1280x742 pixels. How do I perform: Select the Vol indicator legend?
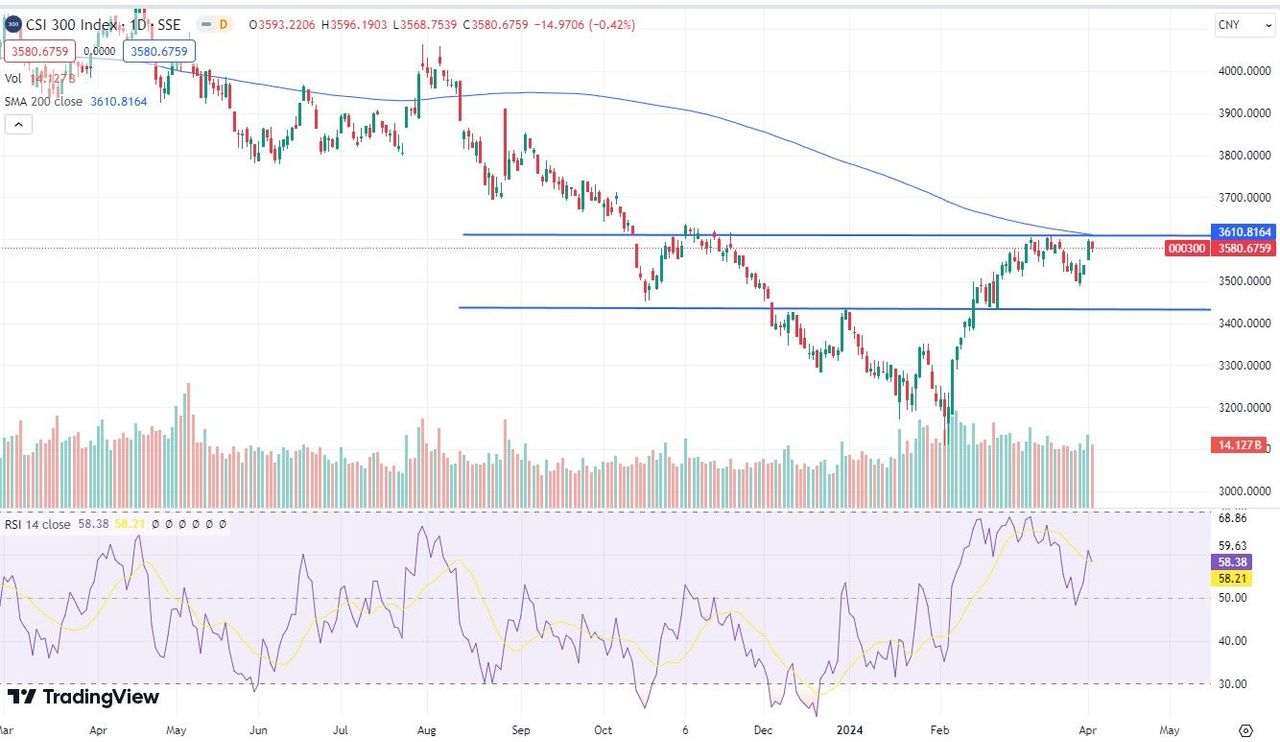(14, 78)
